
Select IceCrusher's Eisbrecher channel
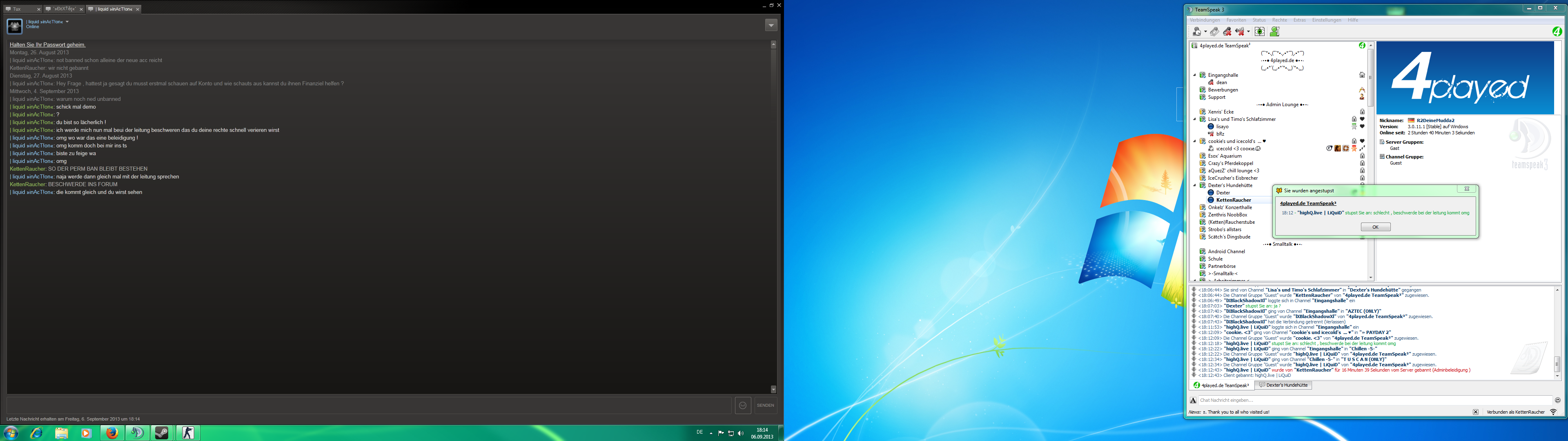[1233, 178]
